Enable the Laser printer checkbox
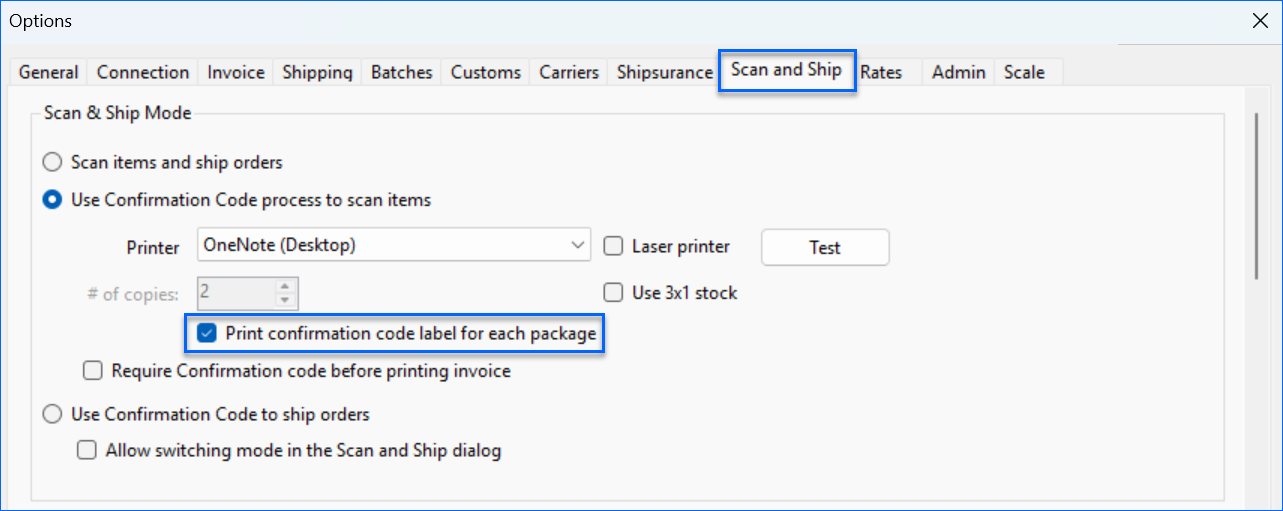The width and height of the screenshot is (1283, 511). click(x=614, y=246)
